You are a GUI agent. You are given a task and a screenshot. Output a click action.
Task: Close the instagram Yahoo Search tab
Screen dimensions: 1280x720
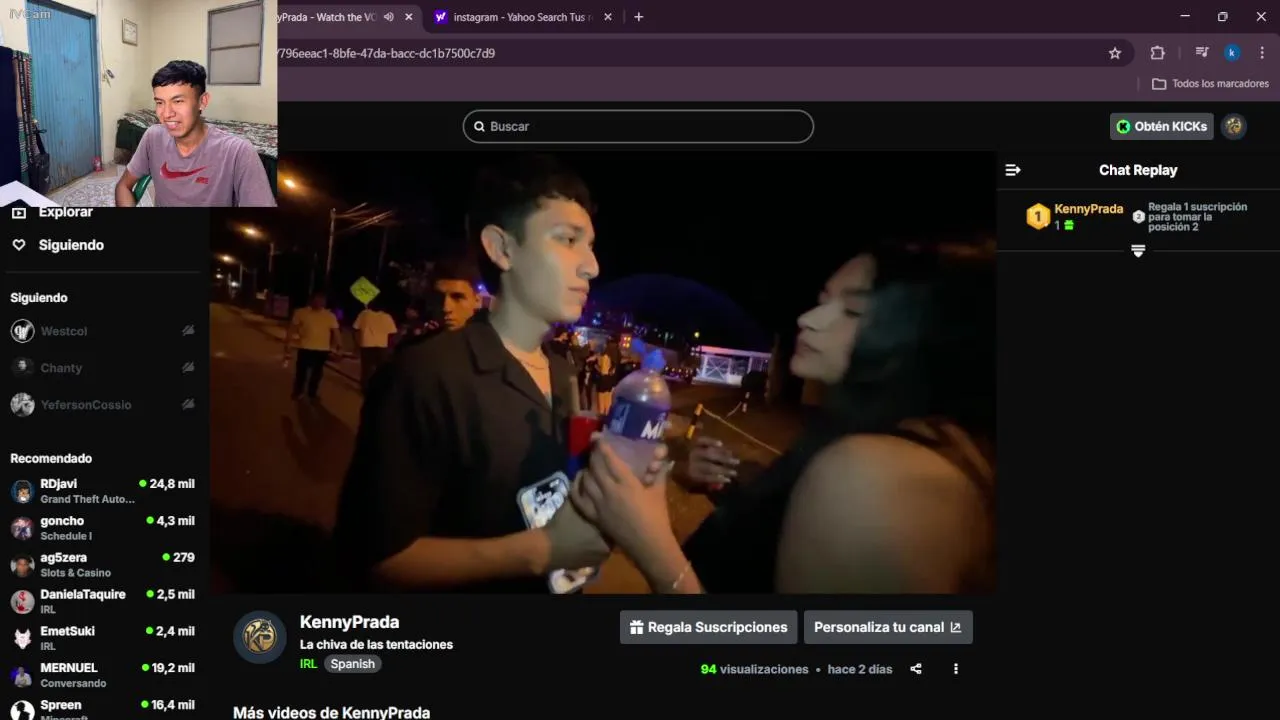tap(609, 17)
